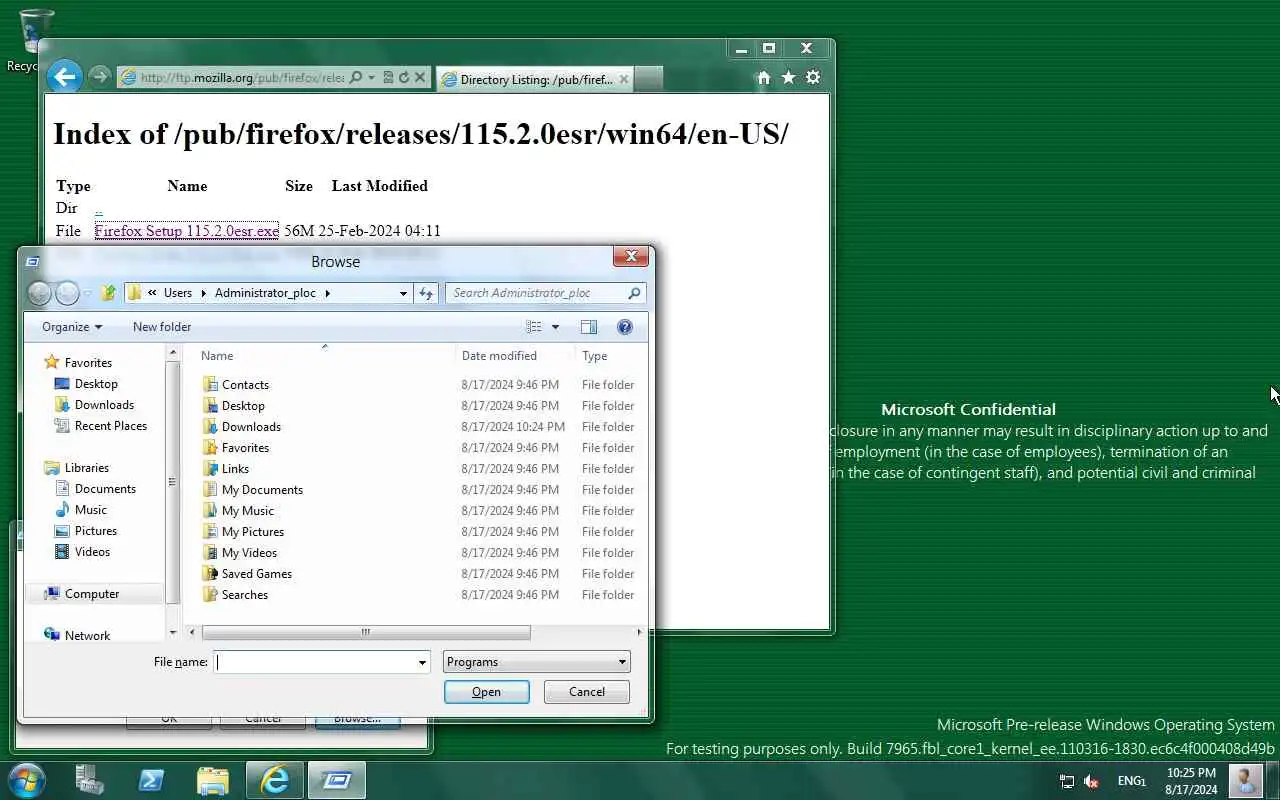Click the stop X icon in IE address bar
The width and height of the screenshot is (1280, 800).
click(420, 77)
